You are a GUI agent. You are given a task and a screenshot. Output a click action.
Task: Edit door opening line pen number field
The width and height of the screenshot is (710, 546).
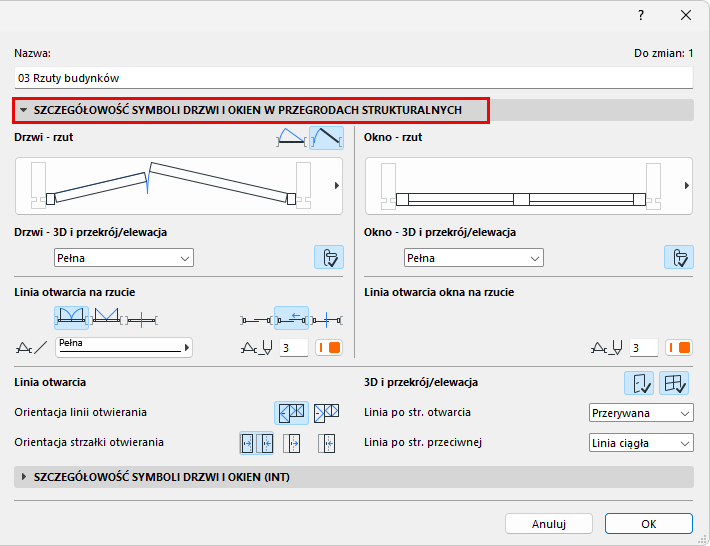pyautogui.click(x=293, y=348)
